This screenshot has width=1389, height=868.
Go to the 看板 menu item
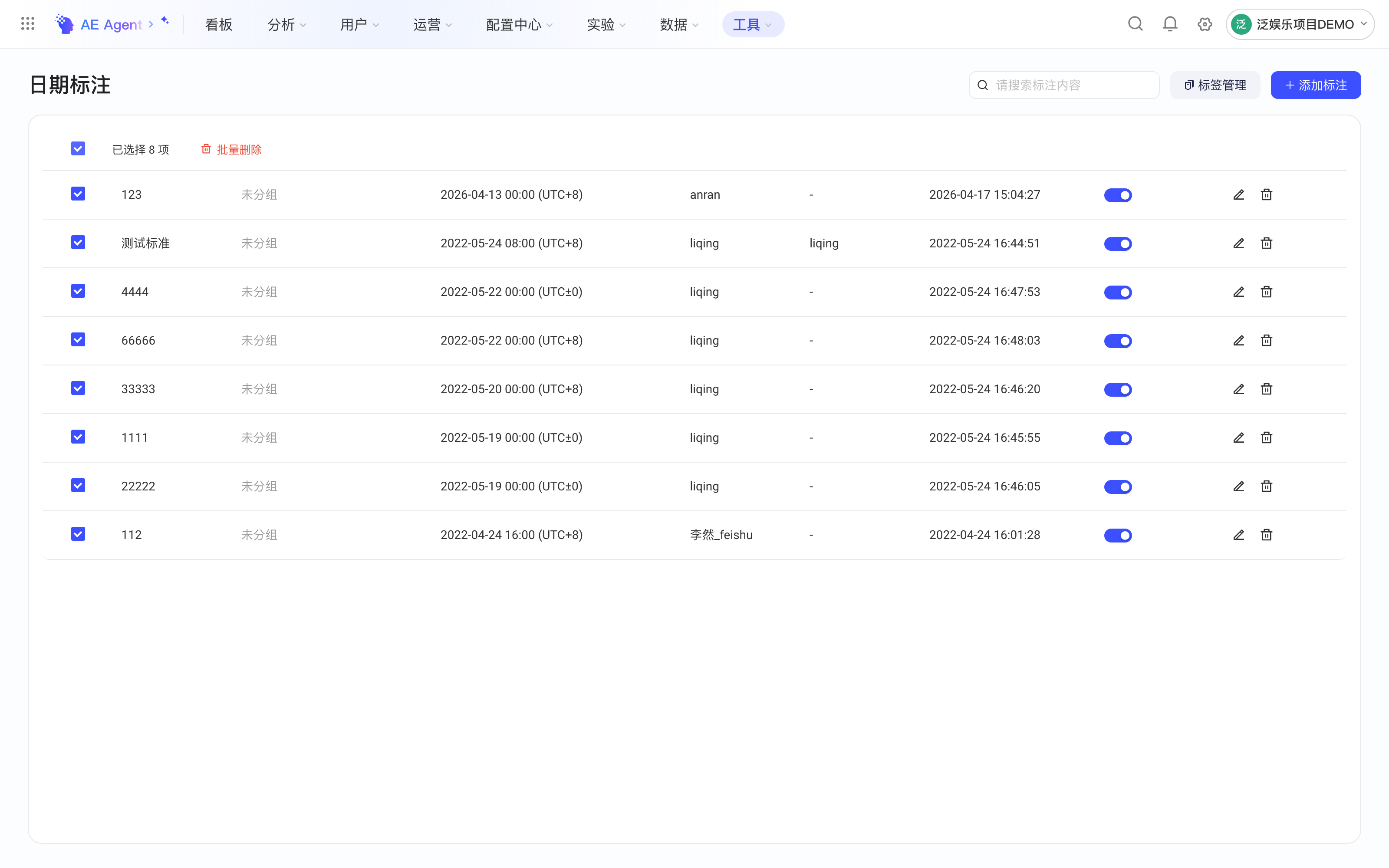click(219, 25)
